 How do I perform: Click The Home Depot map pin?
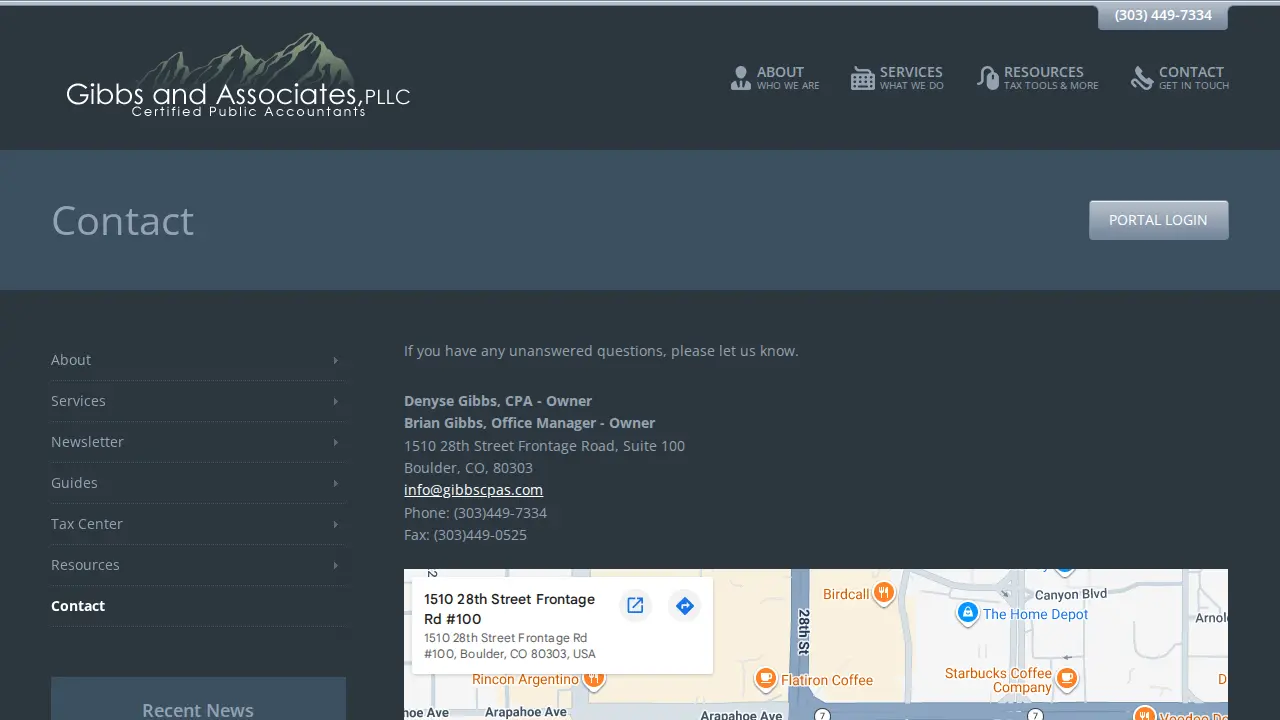(x=967, y=612)
